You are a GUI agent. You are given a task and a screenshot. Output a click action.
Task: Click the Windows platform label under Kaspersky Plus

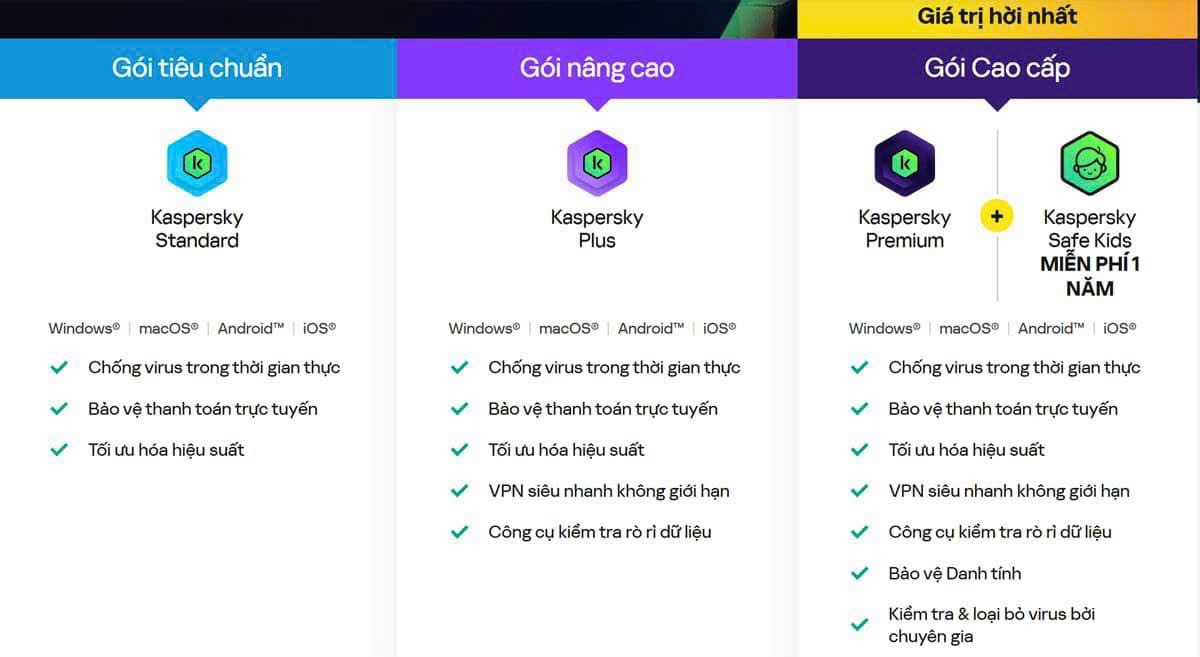(484, 328)
